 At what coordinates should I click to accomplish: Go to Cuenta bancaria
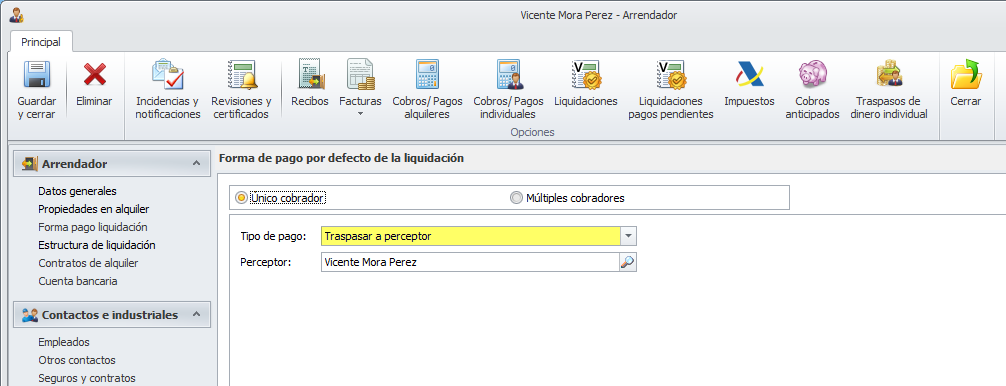coord(78,281)
